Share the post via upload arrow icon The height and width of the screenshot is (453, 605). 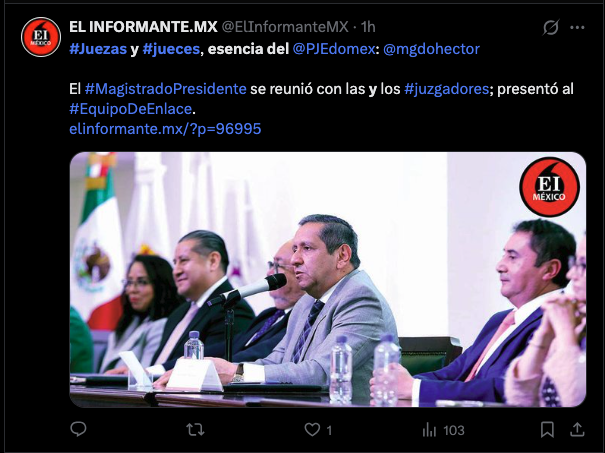coord(577,429)
